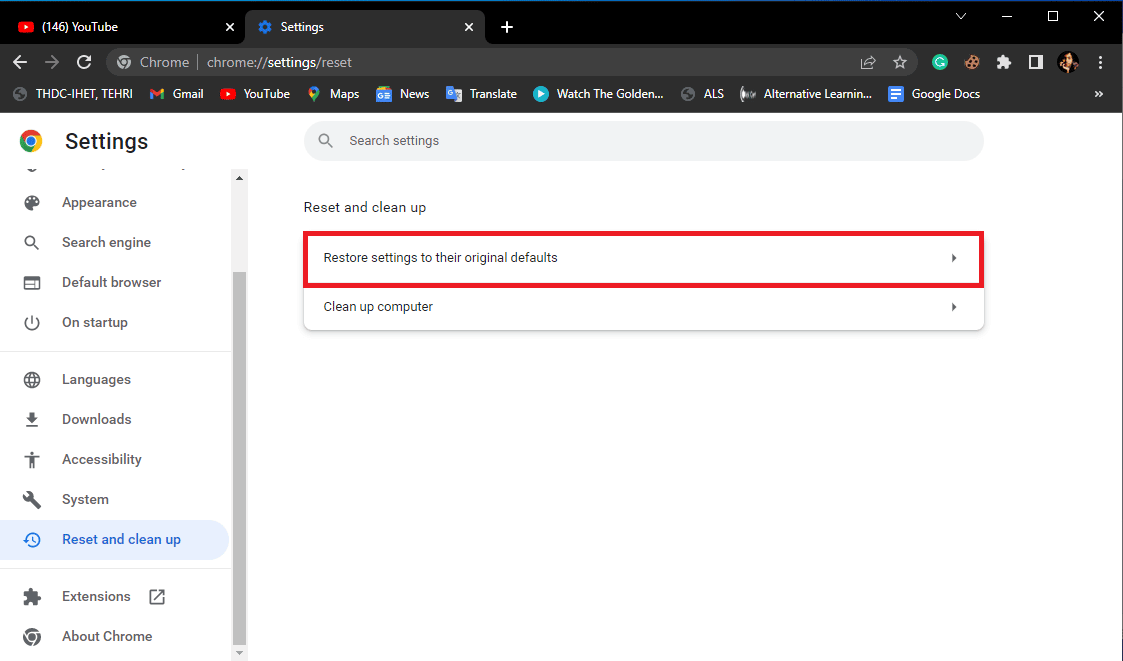Image resolution: width=1123 pixels, height=661 pixels.
Task: Switch to the (146) YouTube tab
Action: point(122,27)
